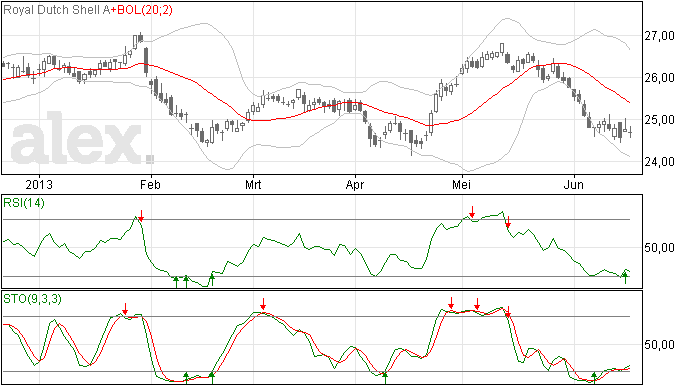Click the 26,00 price axis label

click(x=659, y=78)
